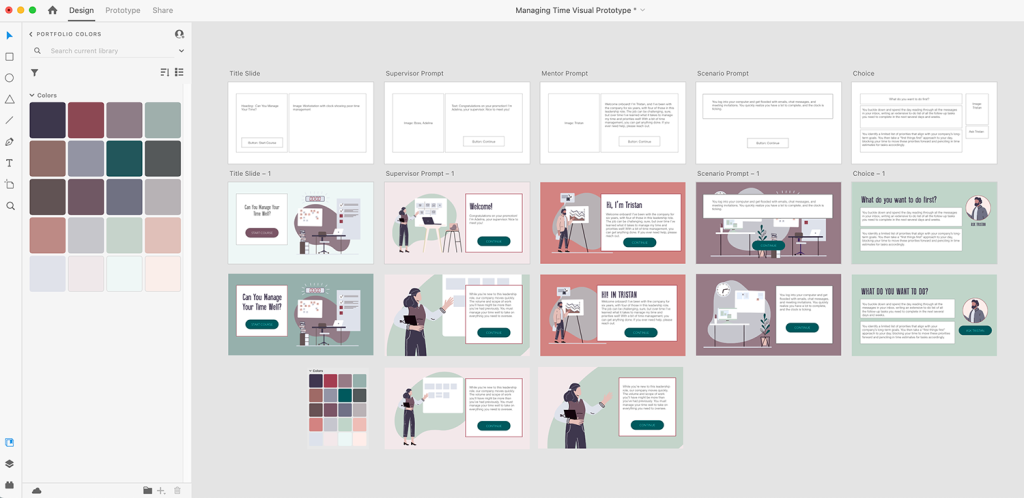Go back from Portfolio Colors library
Screen dimensions: 1024x498
click(31, 34)
